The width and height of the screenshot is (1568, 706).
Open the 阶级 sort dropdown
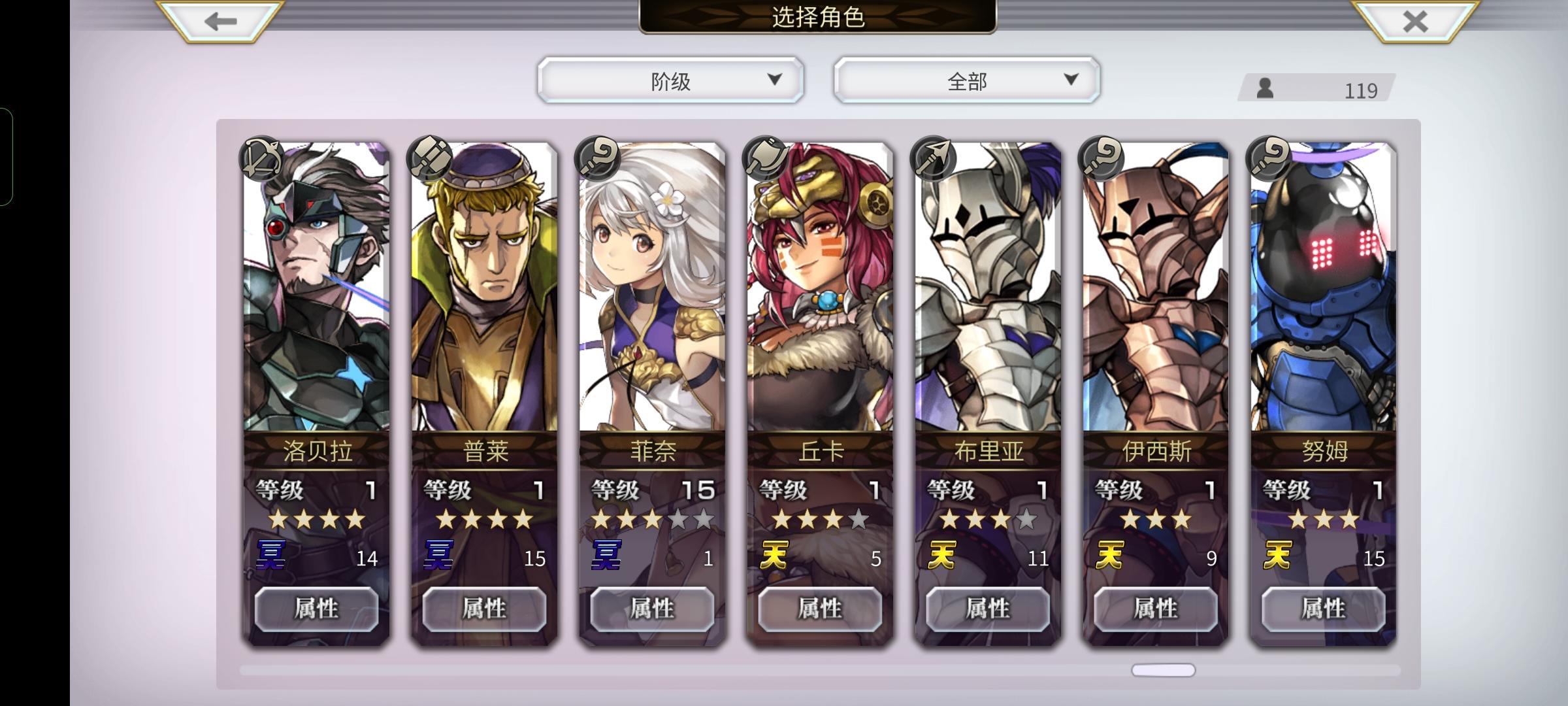pyautogui.click(x=670, y=80)
